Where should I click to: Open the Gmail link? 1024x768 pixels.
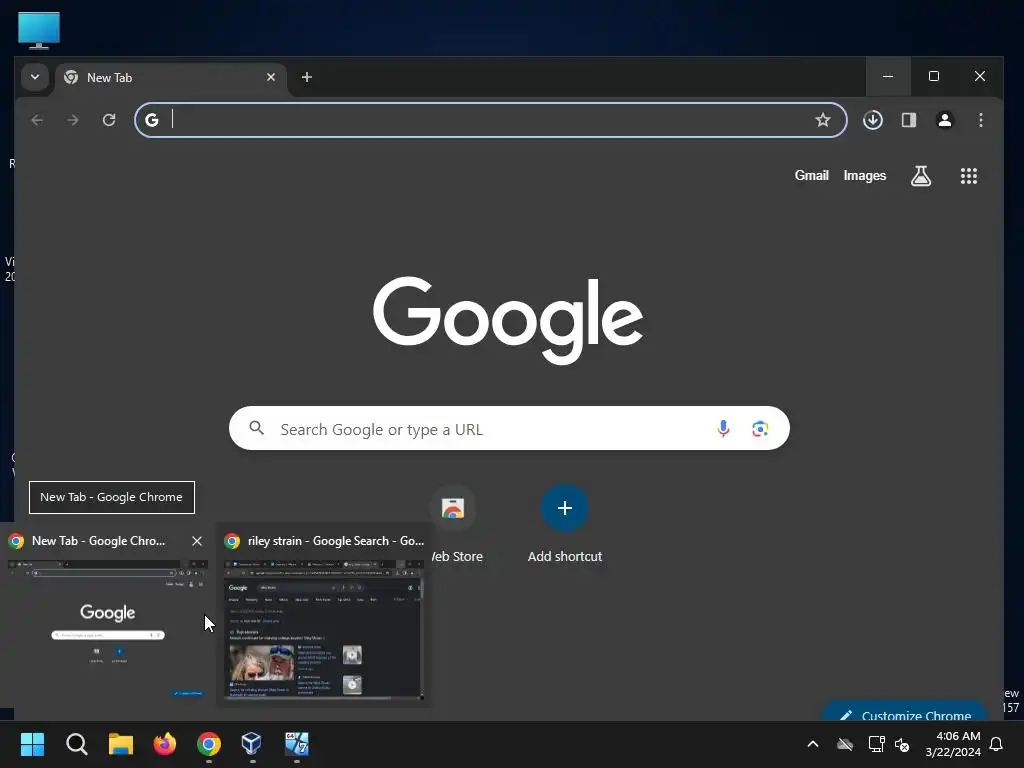tap(812, 176)
